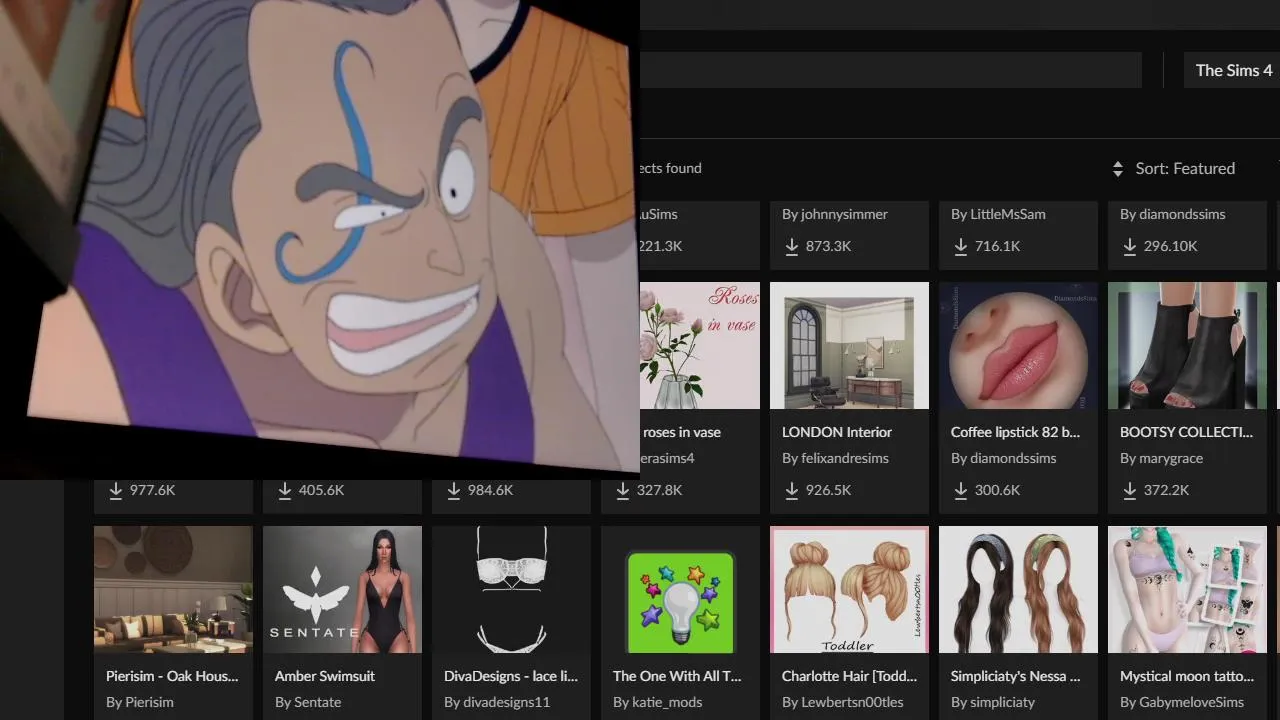Open the DivaDesigns lace lingerie thumbnail
Viewport: 1280px width, 720px height.
pyautogui.click(x=511, y=589)
